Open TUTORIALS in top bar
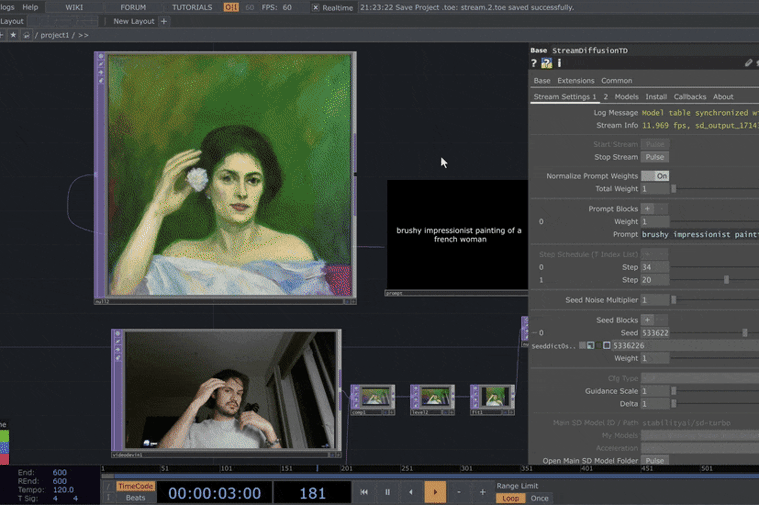Screen dimensions: 759x505 tap(192, 7)
